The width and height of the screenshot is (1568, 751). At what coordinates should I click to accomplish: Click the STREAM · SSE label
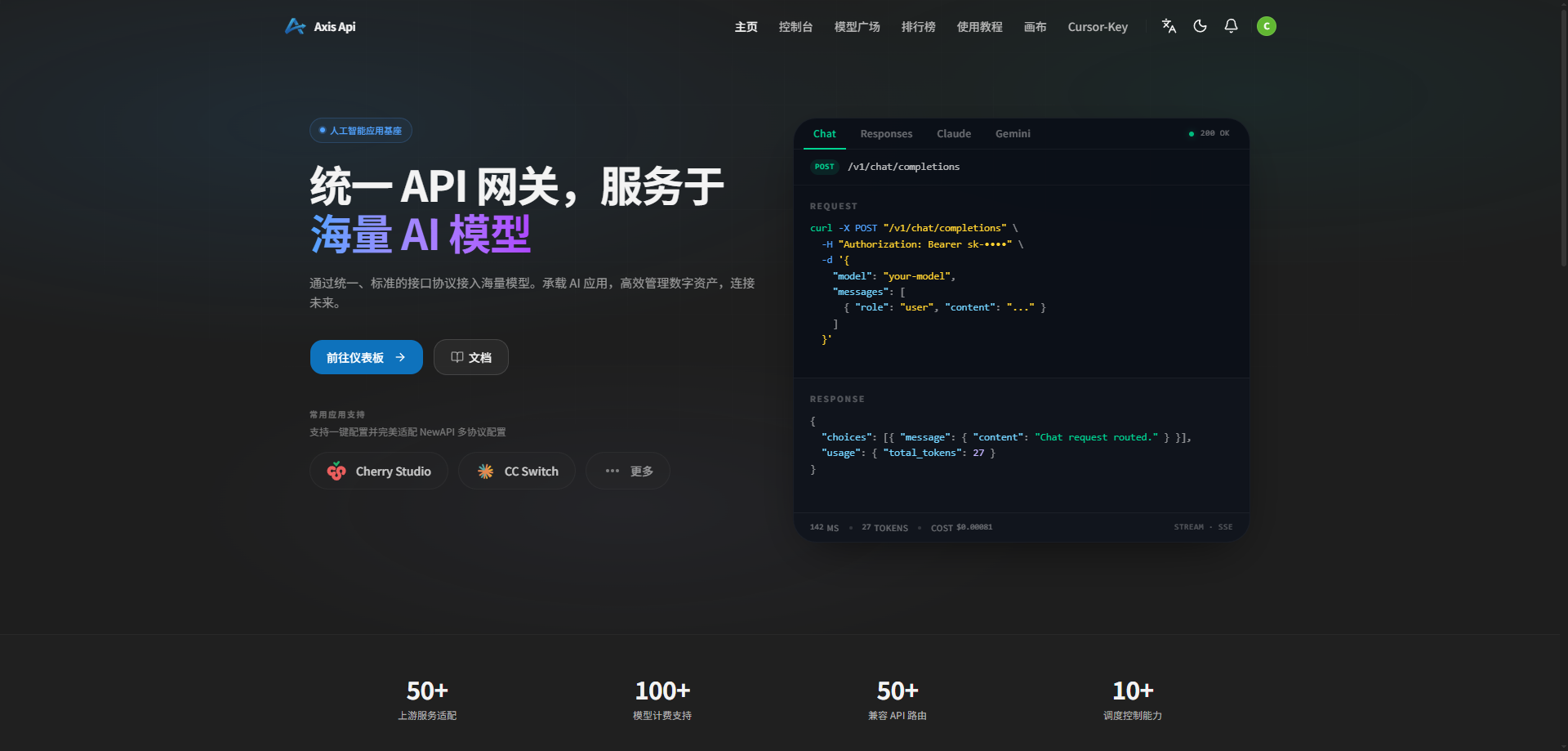click(x=1203, y=527)
